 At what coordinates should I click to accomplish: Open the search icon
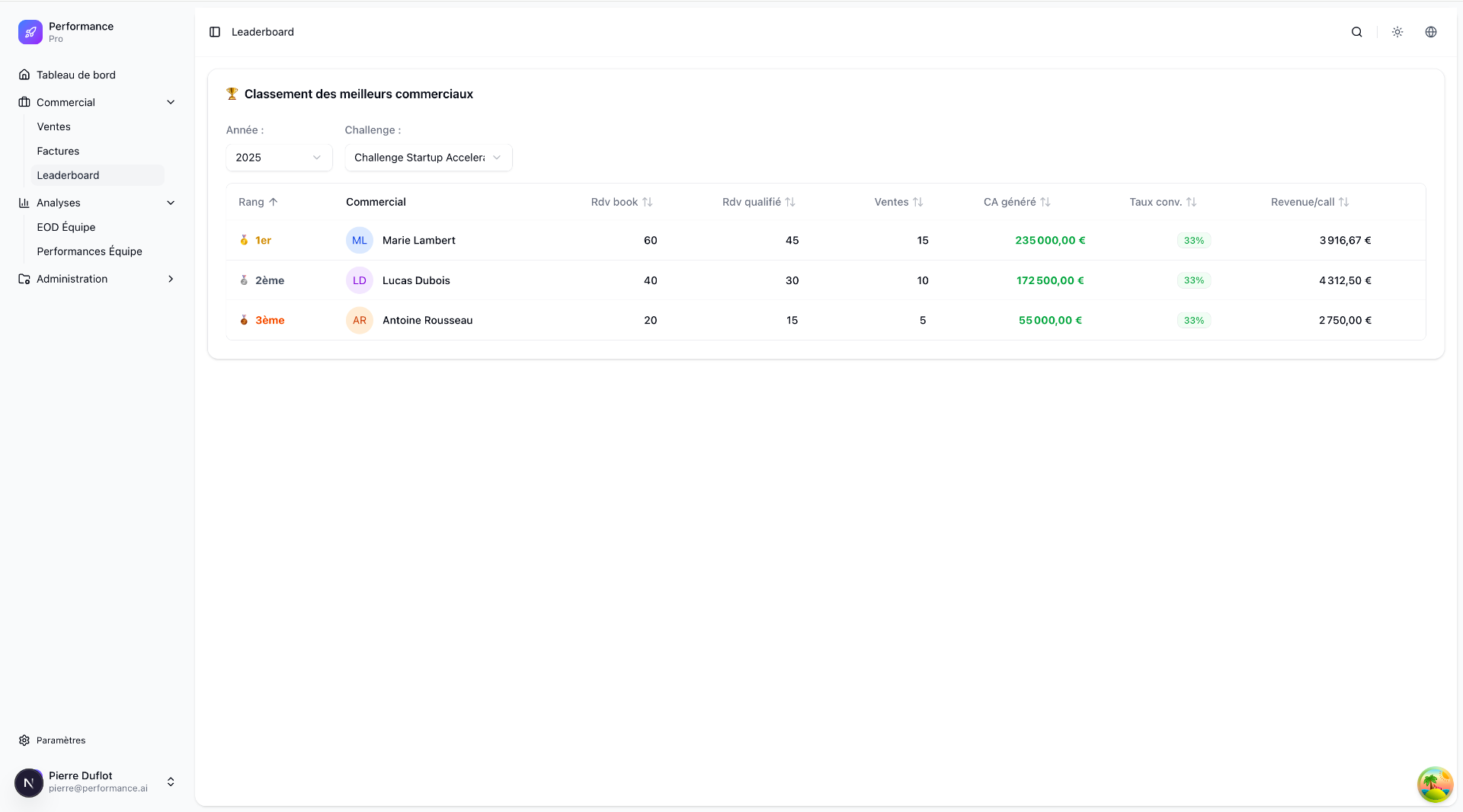(x=1356, y=32)
